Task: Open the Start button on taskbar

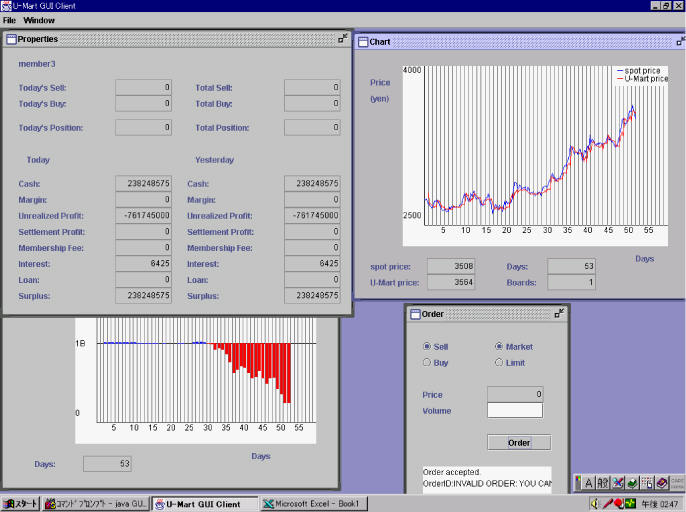Action: pos(20,504)
